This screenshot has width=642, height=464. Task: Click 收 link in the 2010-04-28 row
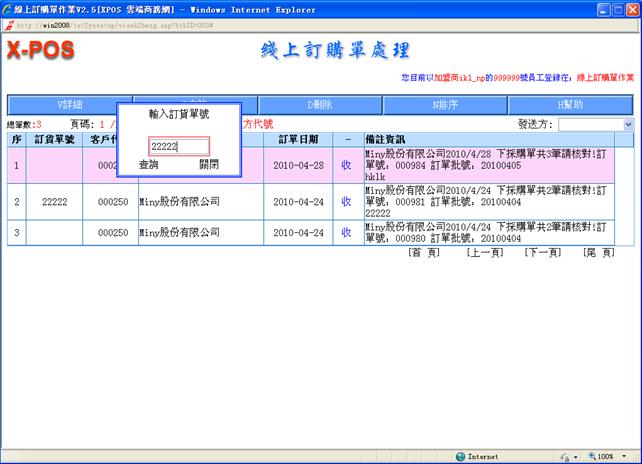click(346, 165)
